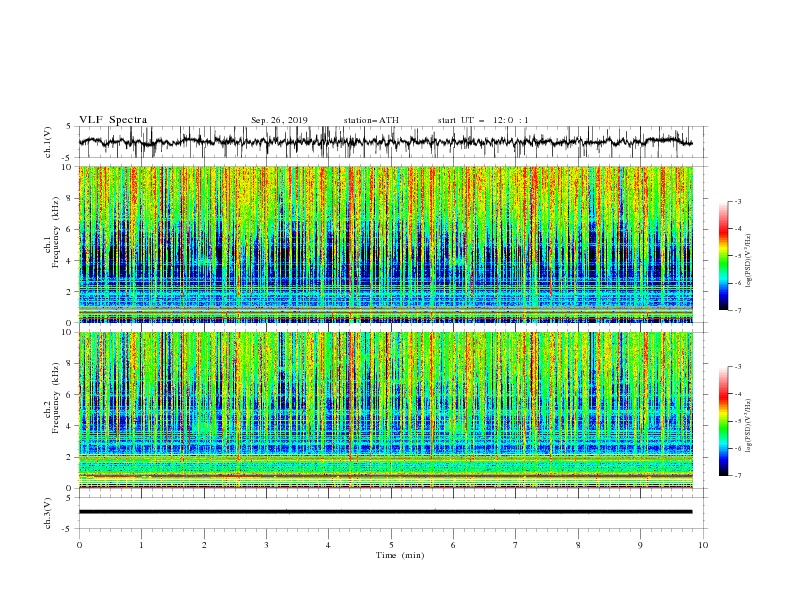Image resolution: width=792 pixels, height=612 pixels.
Task: Click the "ch.3(V)" axis label
Action: [x=48, y=513]
